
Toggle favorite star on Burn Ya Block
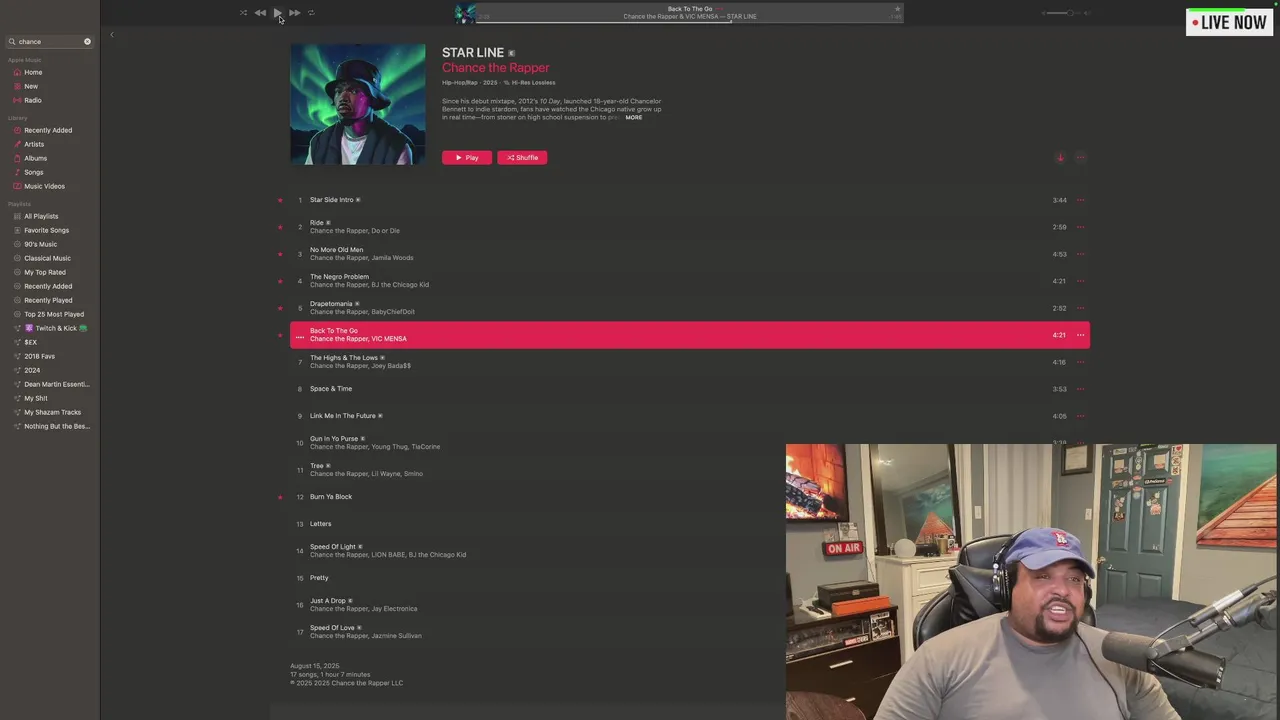(280, 497)
